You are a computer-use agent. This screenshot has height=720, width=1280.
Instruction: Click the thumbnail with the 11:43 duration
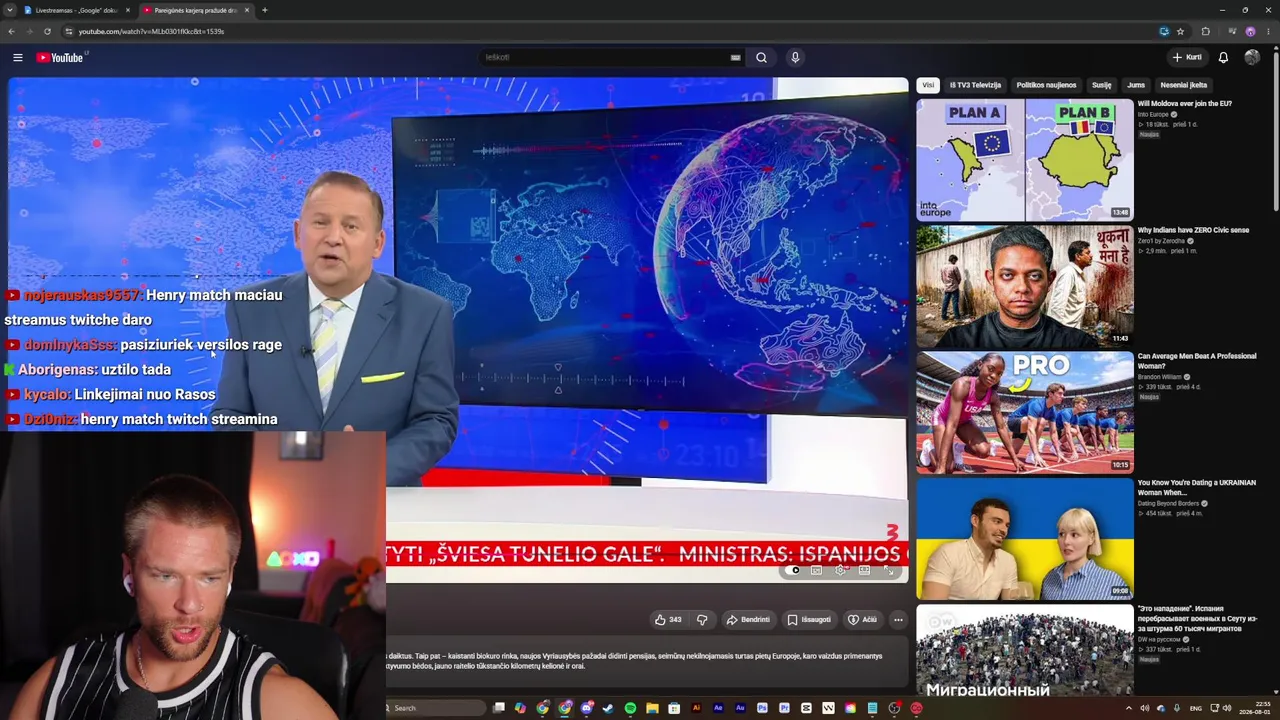click(1025, 286)
